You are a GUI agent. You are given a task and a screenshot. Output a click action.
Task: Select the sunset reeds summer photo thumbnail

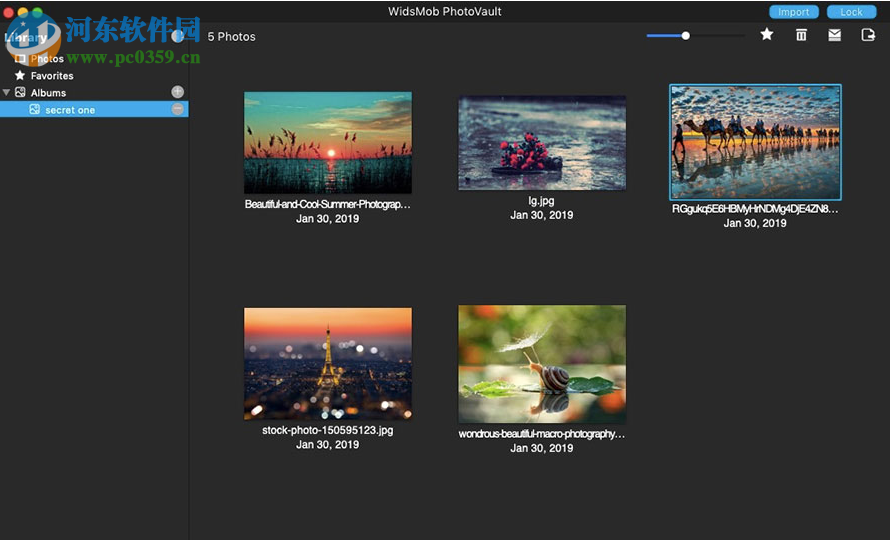coord(328,143)
